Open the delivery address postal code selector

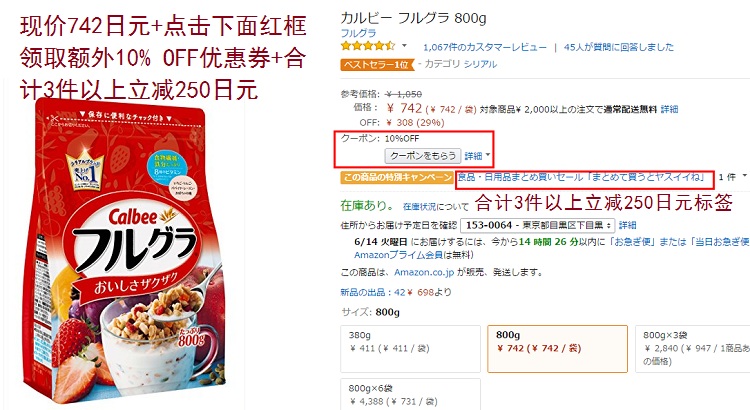click(x=538, y=225)
